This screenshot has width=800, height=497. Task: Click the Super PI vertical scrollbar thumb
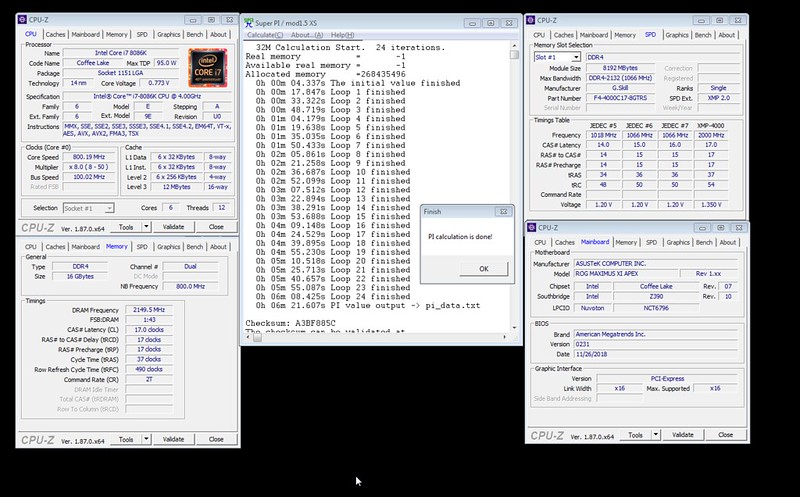pos(514,55)
